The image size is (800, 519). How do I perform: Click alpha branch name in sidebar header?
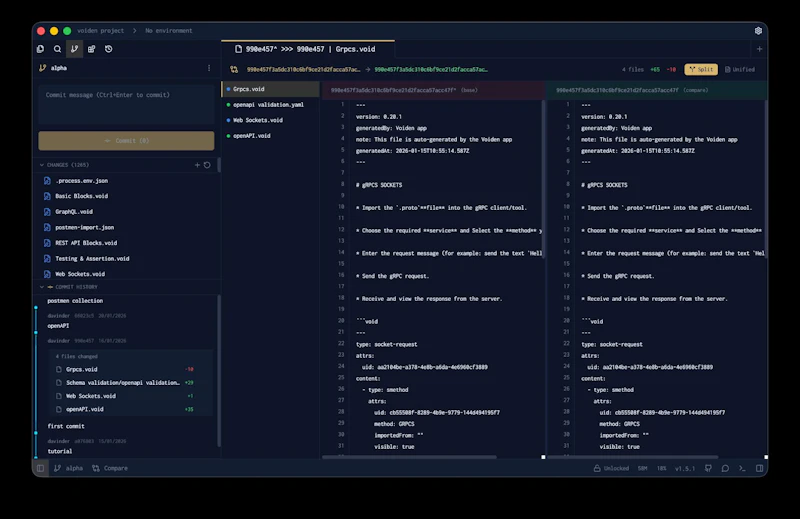tap(59, 68)
